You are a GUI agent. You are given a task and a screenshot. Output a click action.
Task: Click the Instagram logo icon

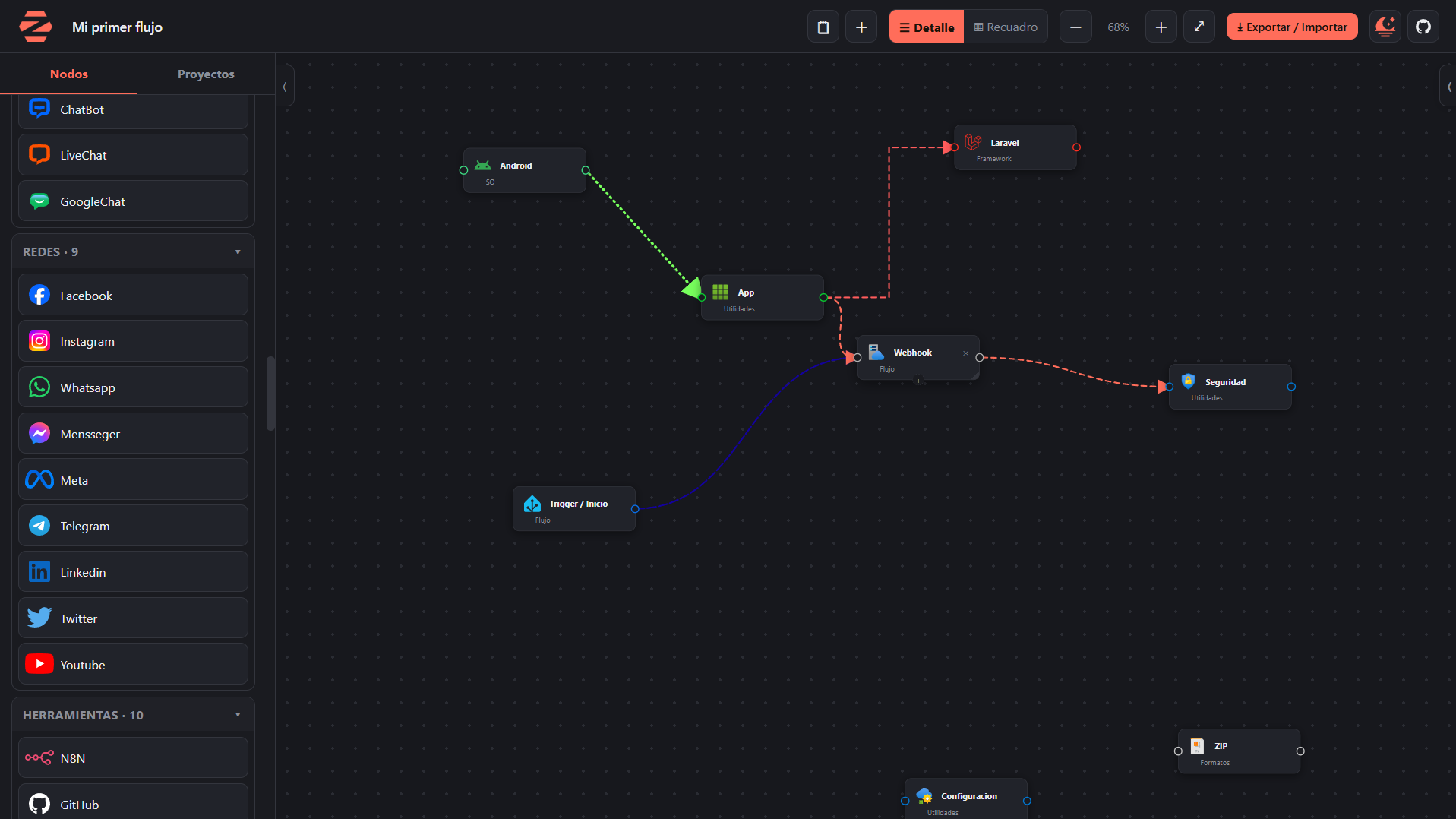pos(39,341)
